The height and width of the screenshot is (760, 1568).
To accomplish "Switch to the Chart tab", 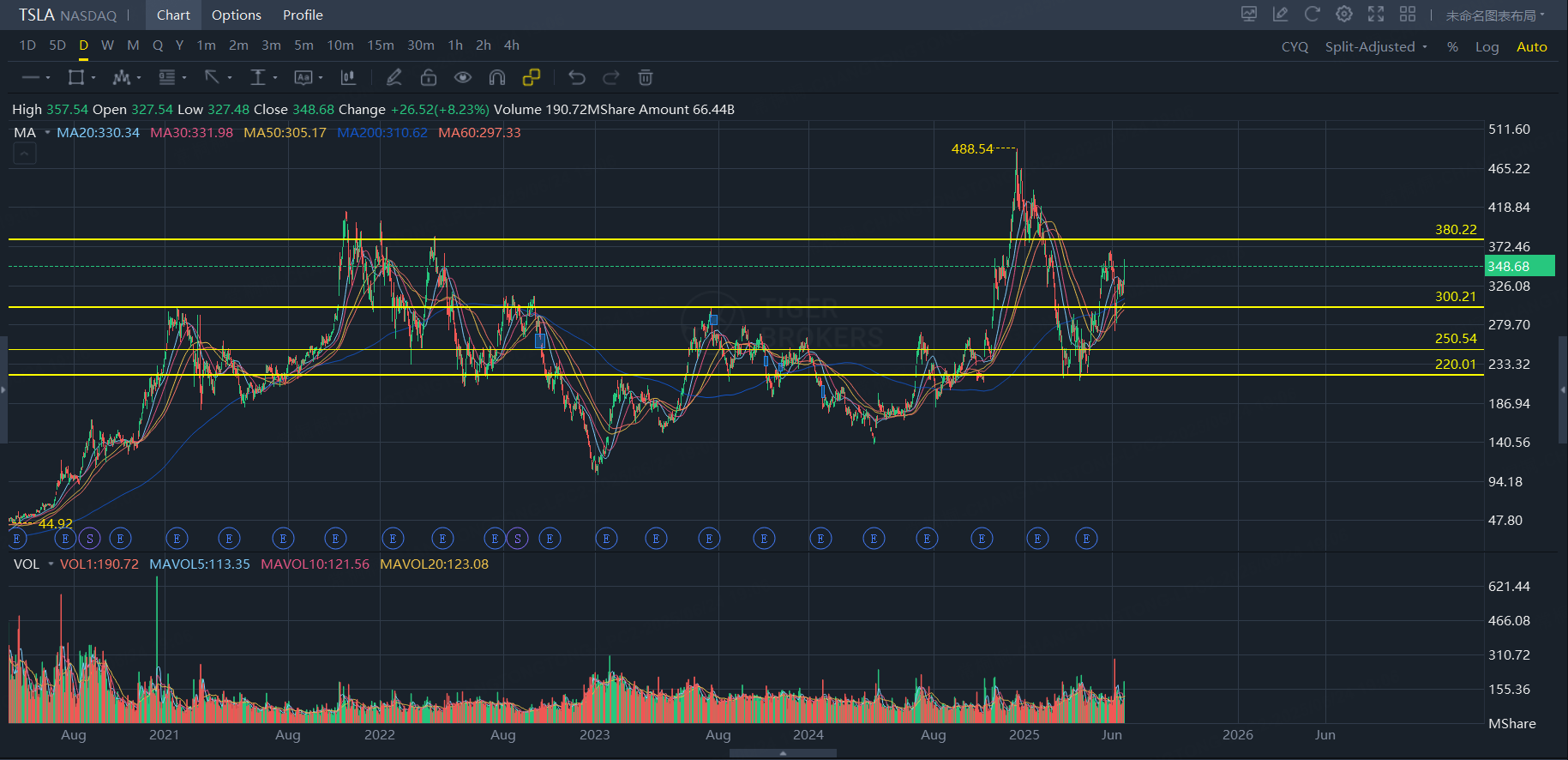I will pyautogui.click(x=173, y=15).
